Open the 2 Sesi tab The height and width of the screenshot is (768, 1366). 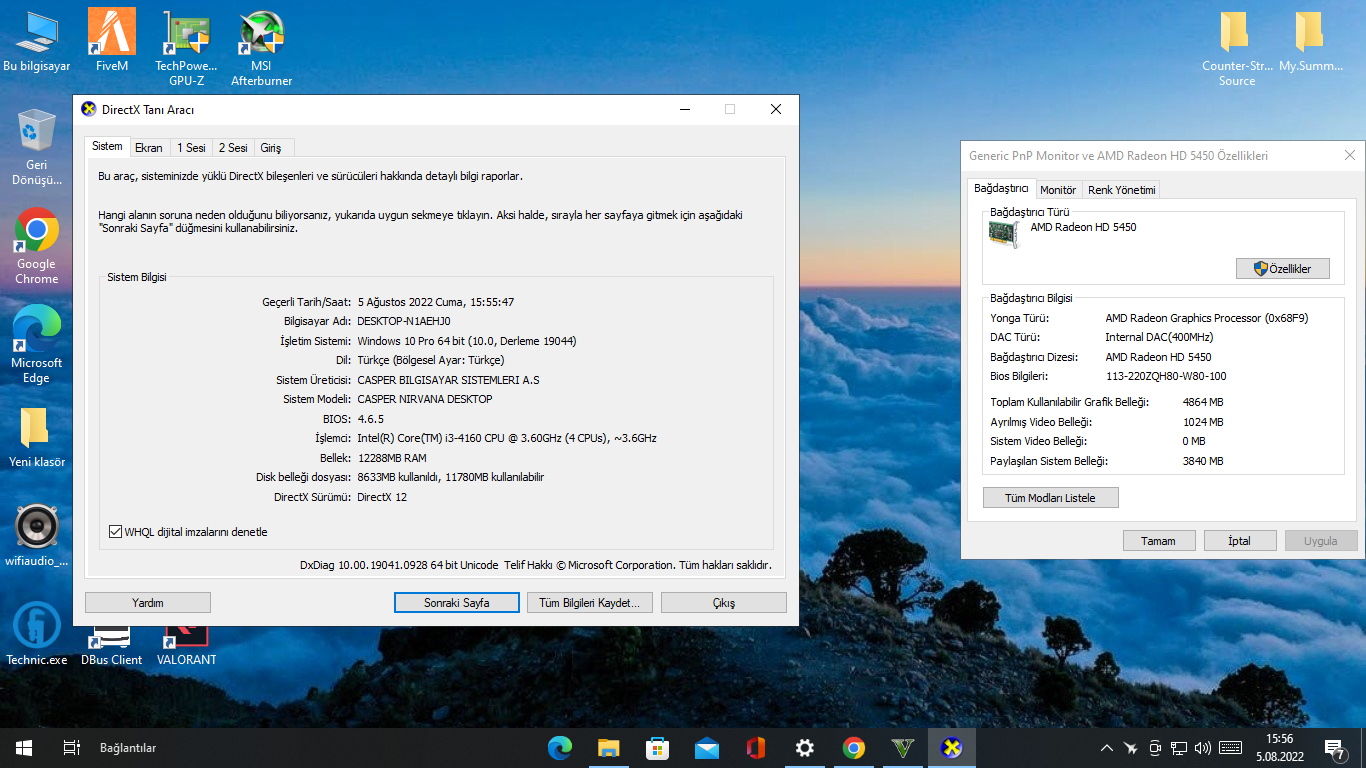point(233,148)
